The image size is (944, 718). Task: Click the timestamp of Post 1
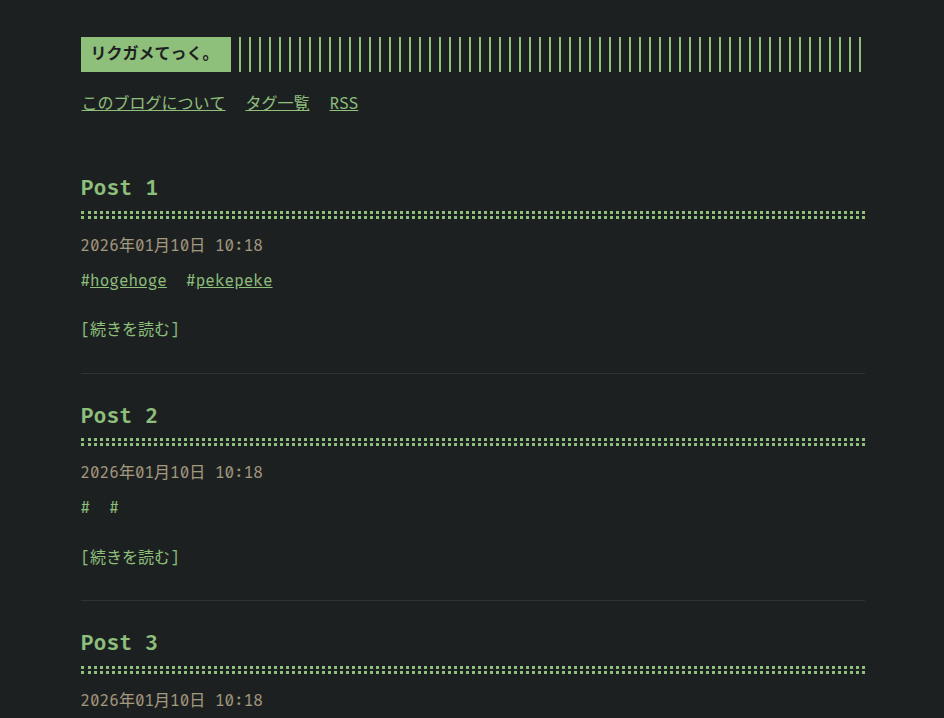tap(171, 245)
